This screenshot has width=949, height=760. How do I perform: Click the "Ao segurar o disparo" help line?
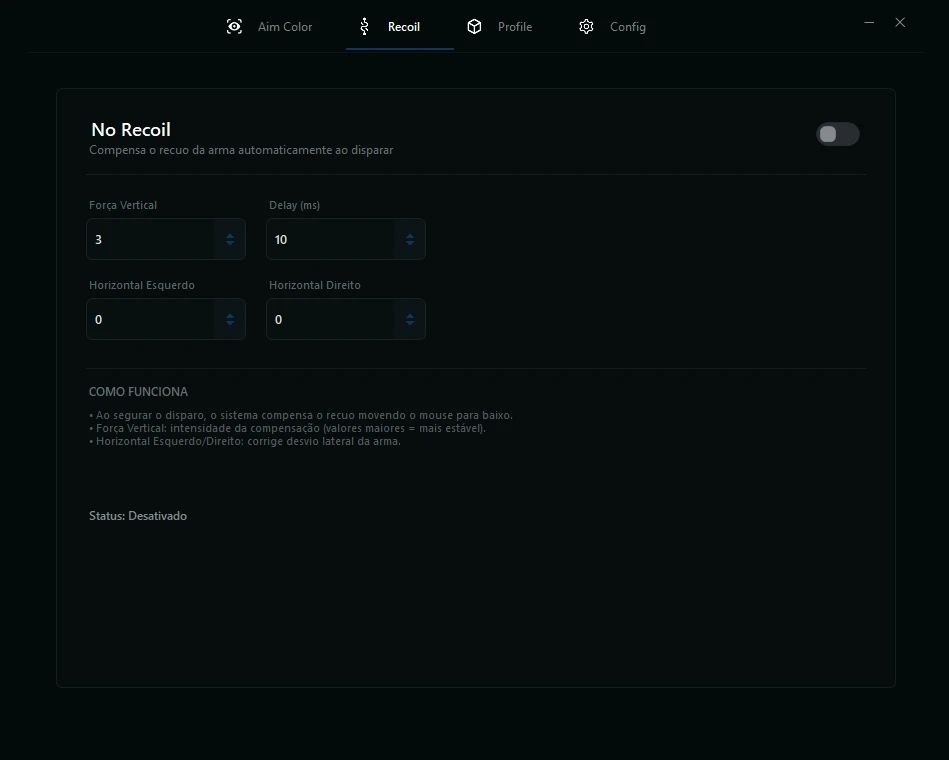pos(301,415)
